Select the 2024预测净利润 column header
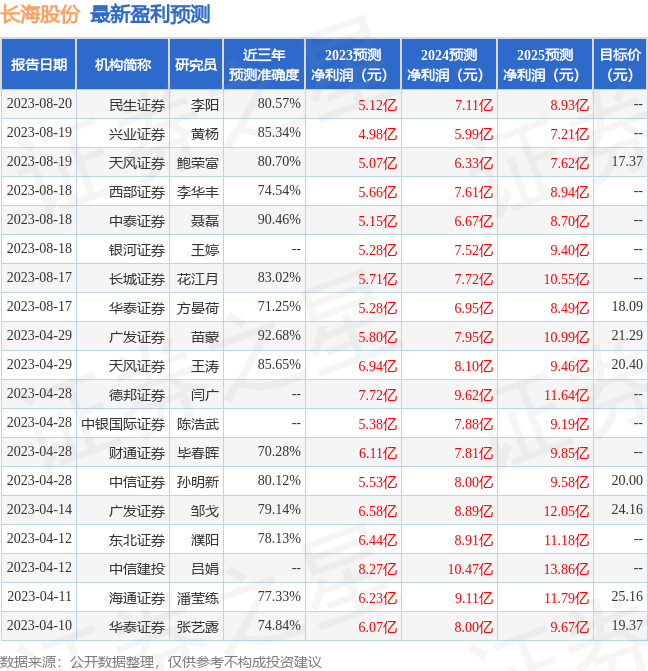 tap(449, 65)
